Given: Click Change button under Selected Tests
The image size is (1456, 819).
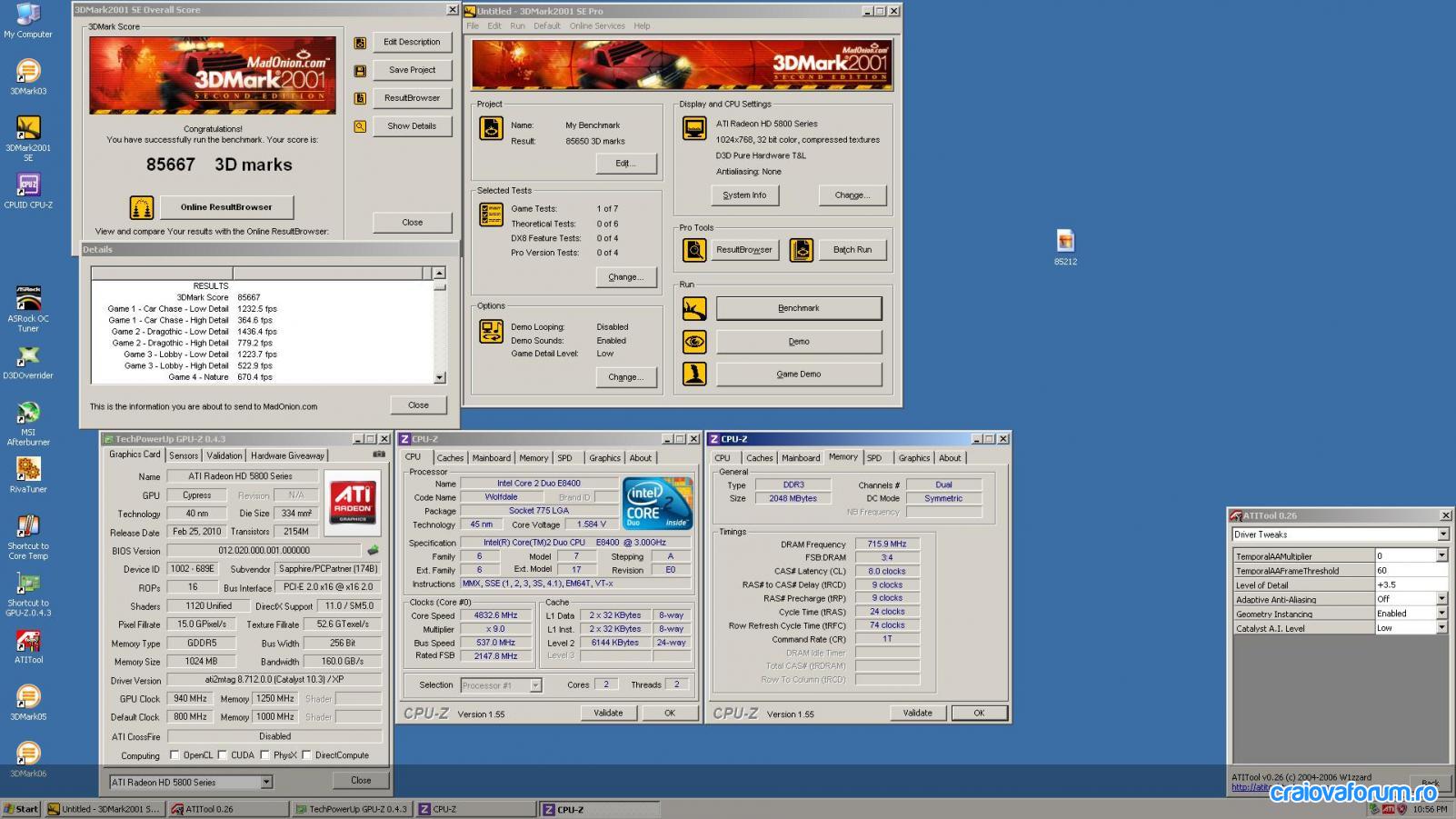Looking at the screenshot, I should click(625, 277).
